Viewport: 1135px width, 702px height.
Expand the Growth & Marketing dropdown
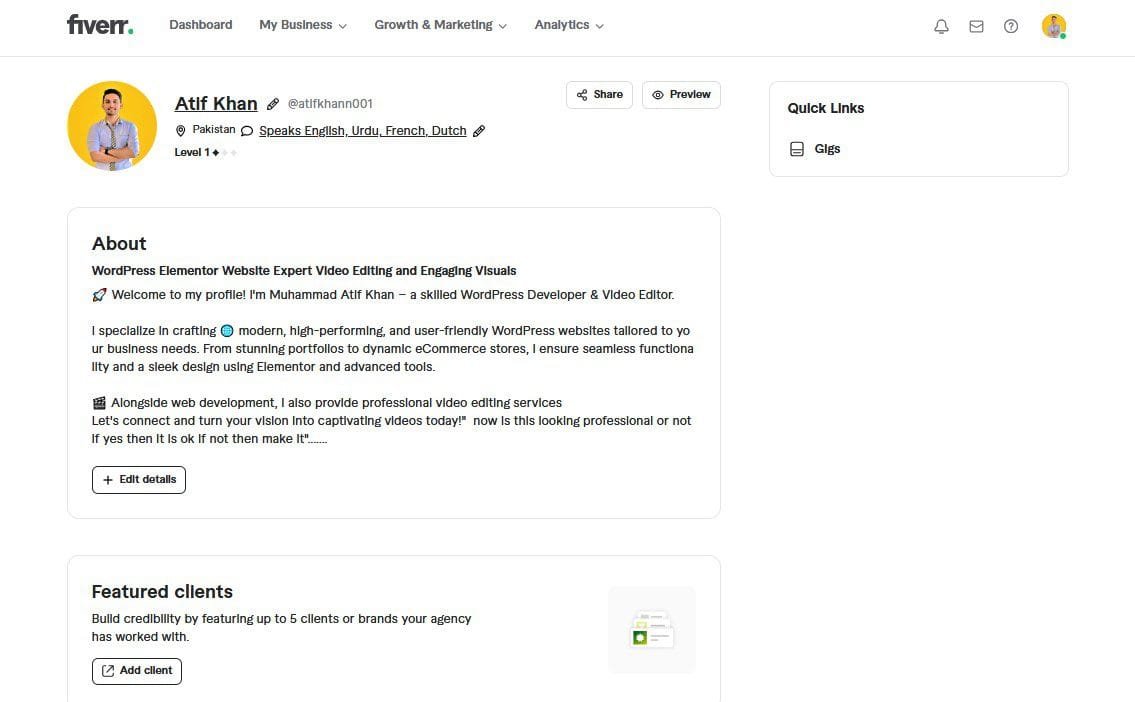point(440,25)
